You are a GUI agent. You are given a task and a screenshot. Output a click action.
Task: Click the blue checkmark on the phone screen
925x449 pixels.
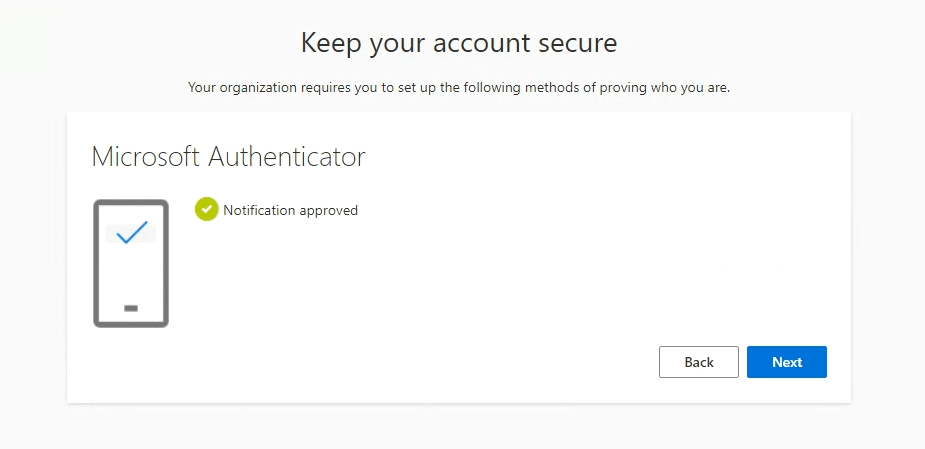click(131, 234)
